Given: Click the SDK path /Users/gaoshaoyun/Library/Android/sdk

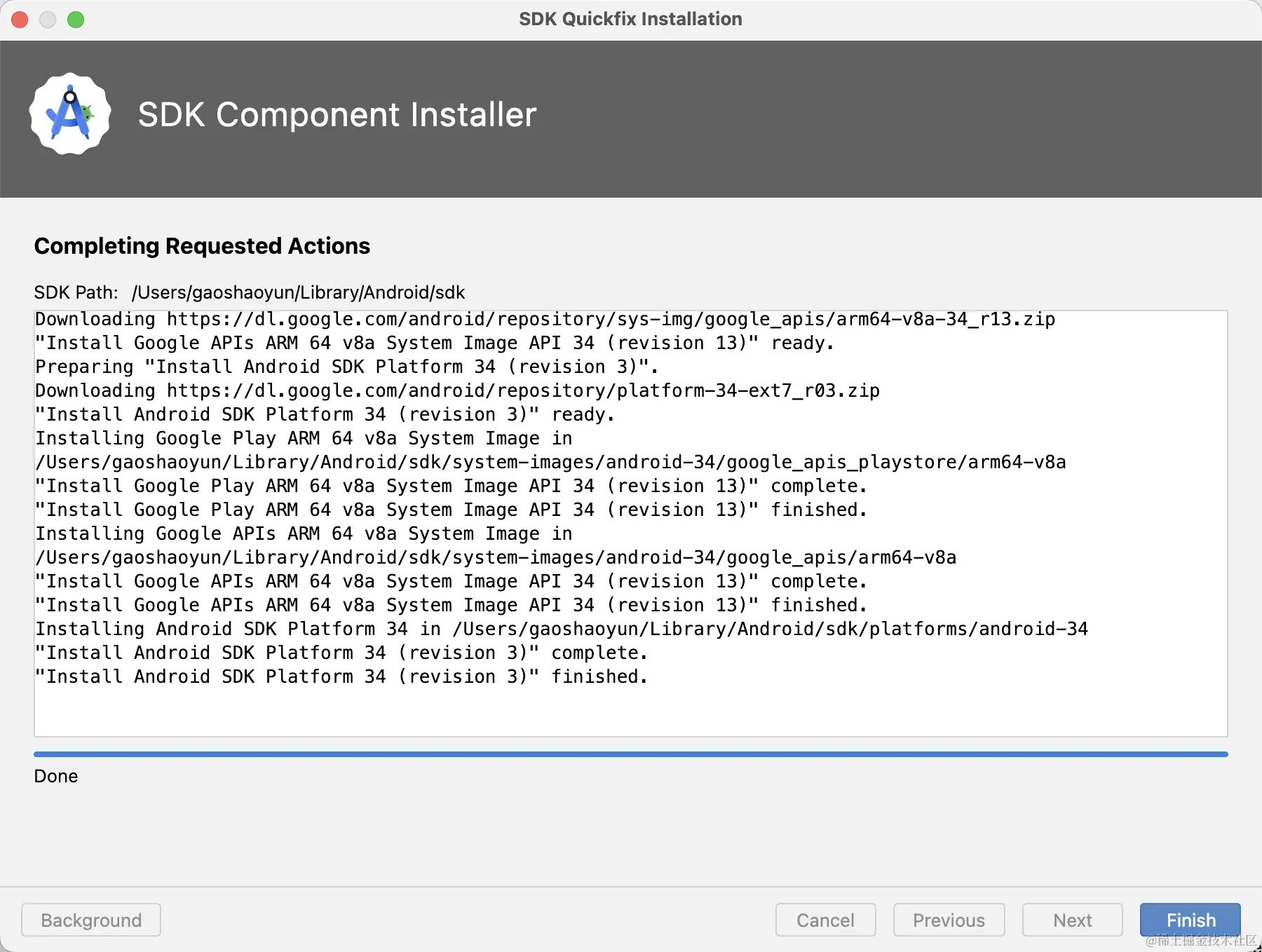Looking at the screenshot, I should point(299,292).
